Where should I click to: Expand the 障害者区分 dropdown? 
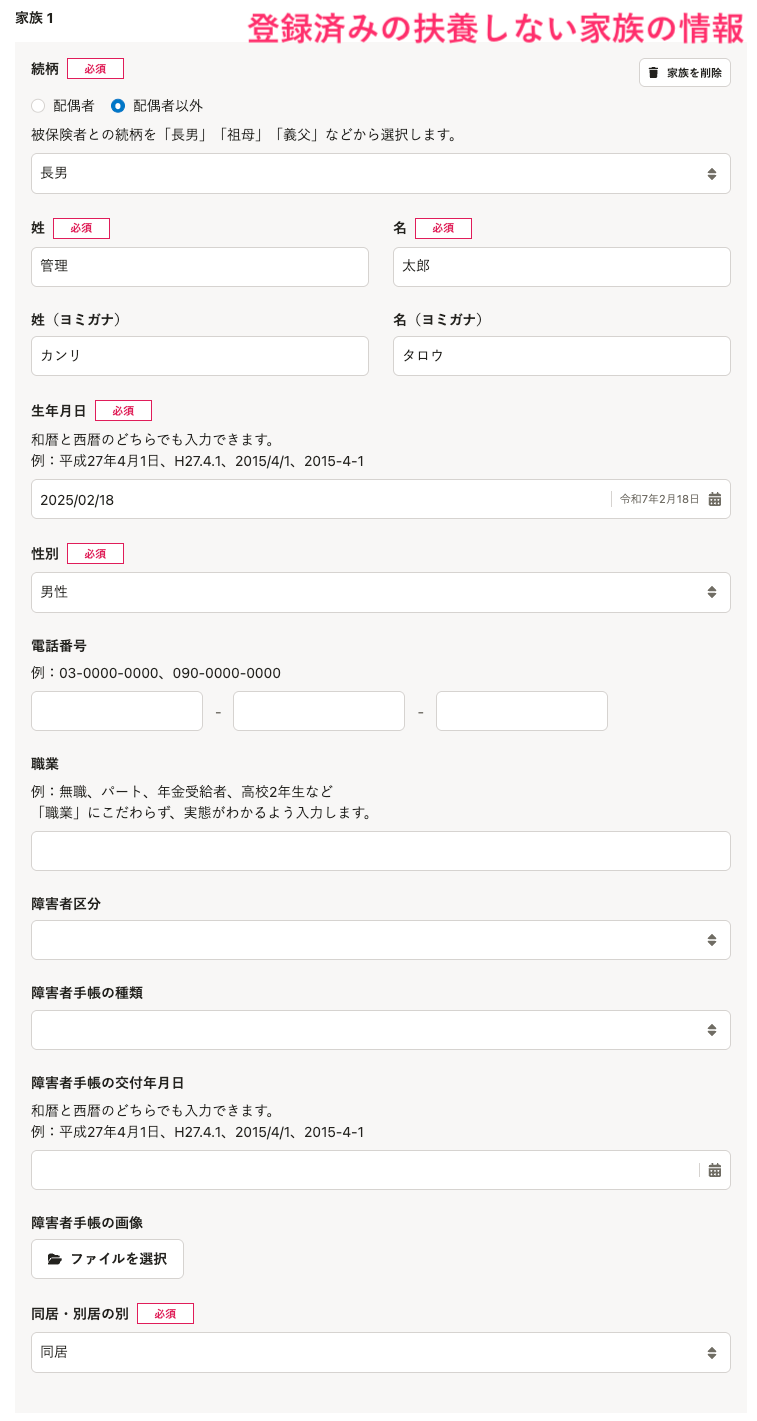pos(380,940)
